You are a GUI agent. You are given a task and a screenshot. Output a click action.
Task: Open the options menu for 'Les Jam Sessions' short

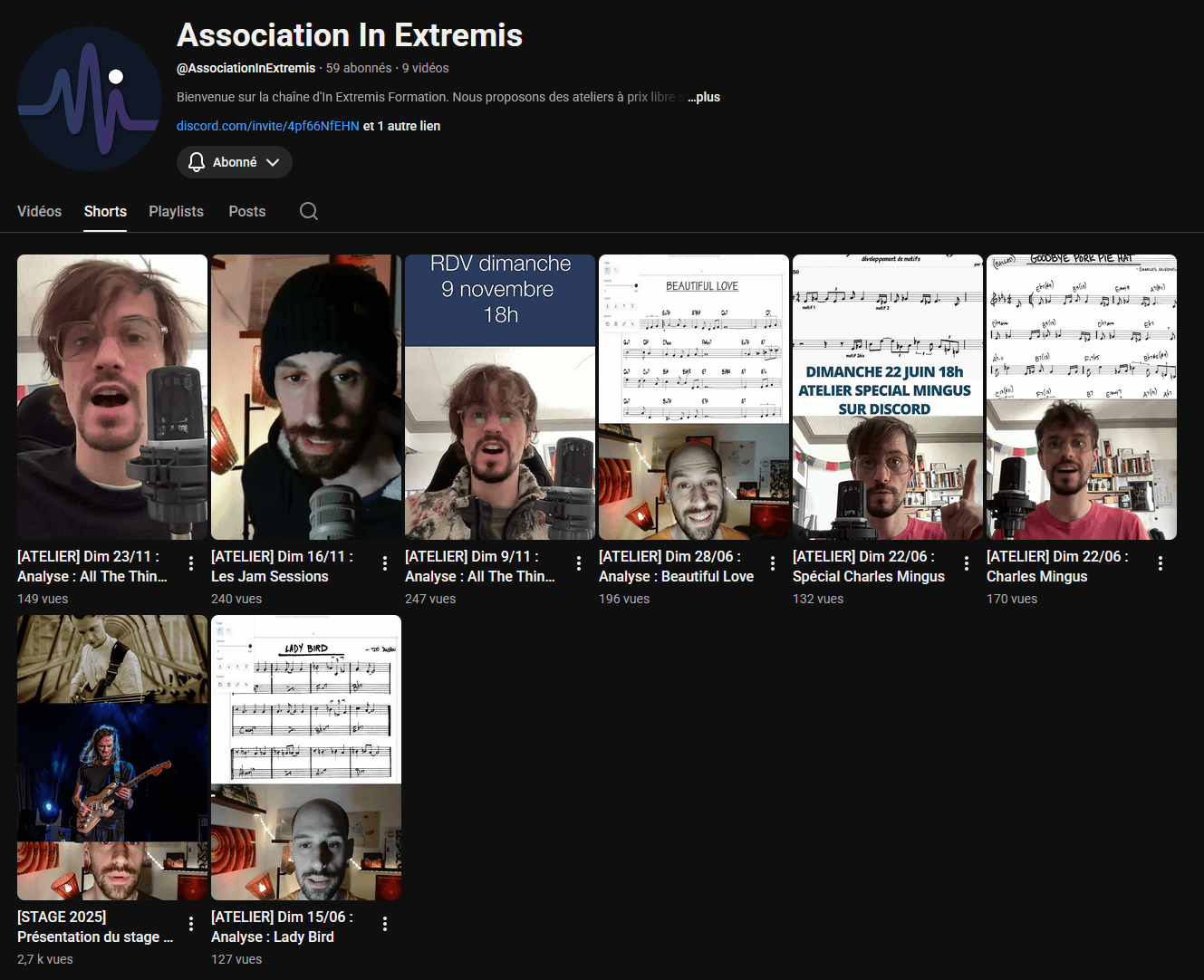pos(384,562)
